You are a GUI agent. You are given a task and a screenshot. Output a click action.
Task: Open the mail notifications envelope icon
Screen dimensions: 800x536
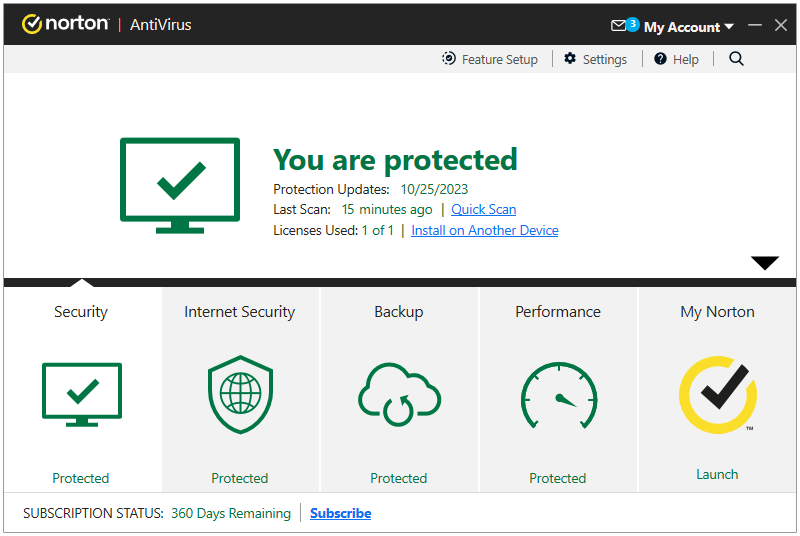[x=618, y=25]
